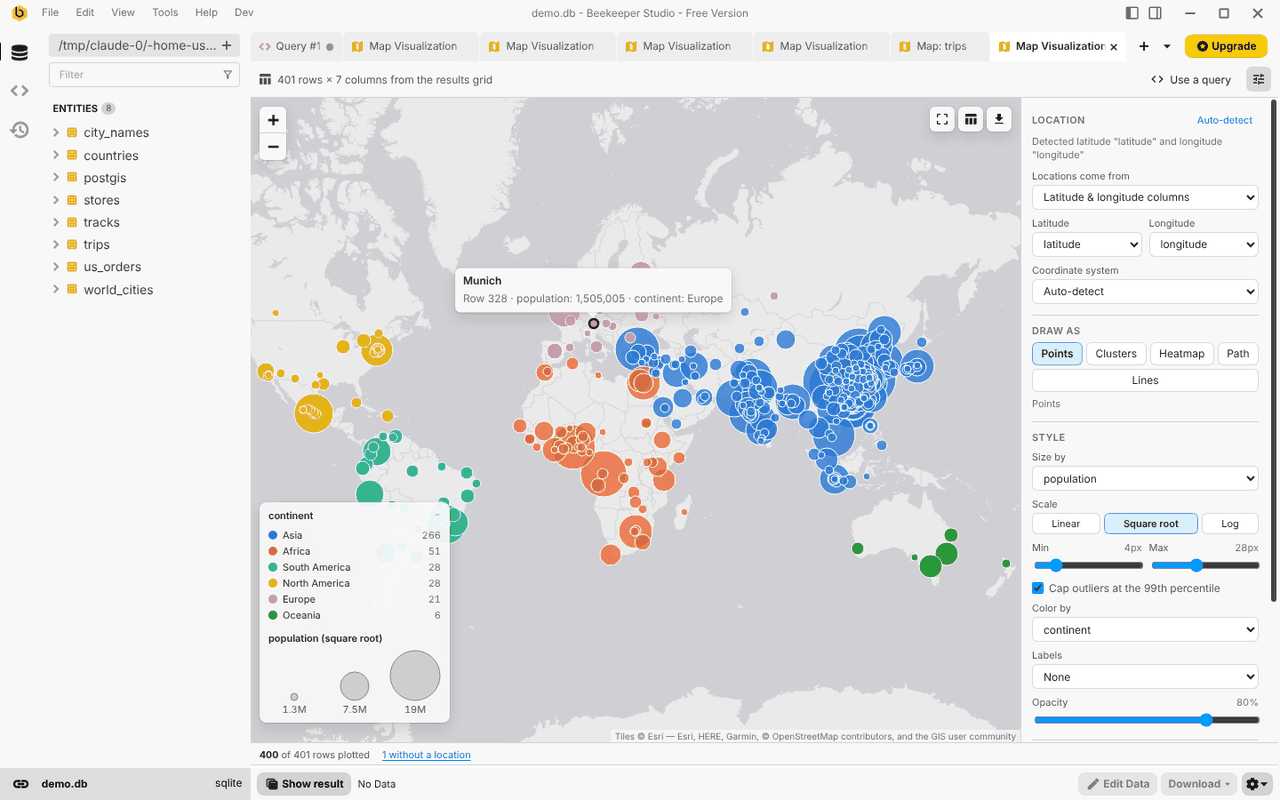Screen dimensions: 1280x800
Task: Adjust the Min size slider
Action: (1087, 565)
